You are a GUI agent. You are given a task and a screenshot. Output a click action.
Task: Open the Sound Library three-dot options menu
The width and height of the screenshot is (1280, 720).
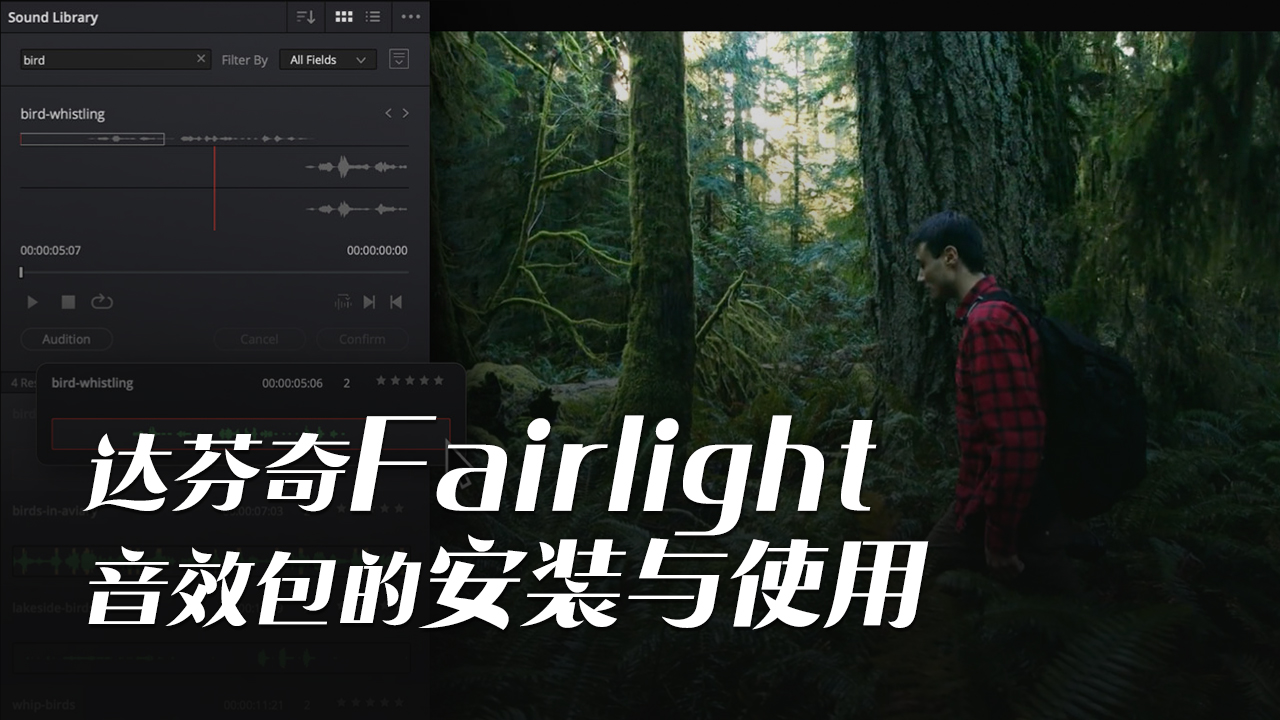pos(411,17)
